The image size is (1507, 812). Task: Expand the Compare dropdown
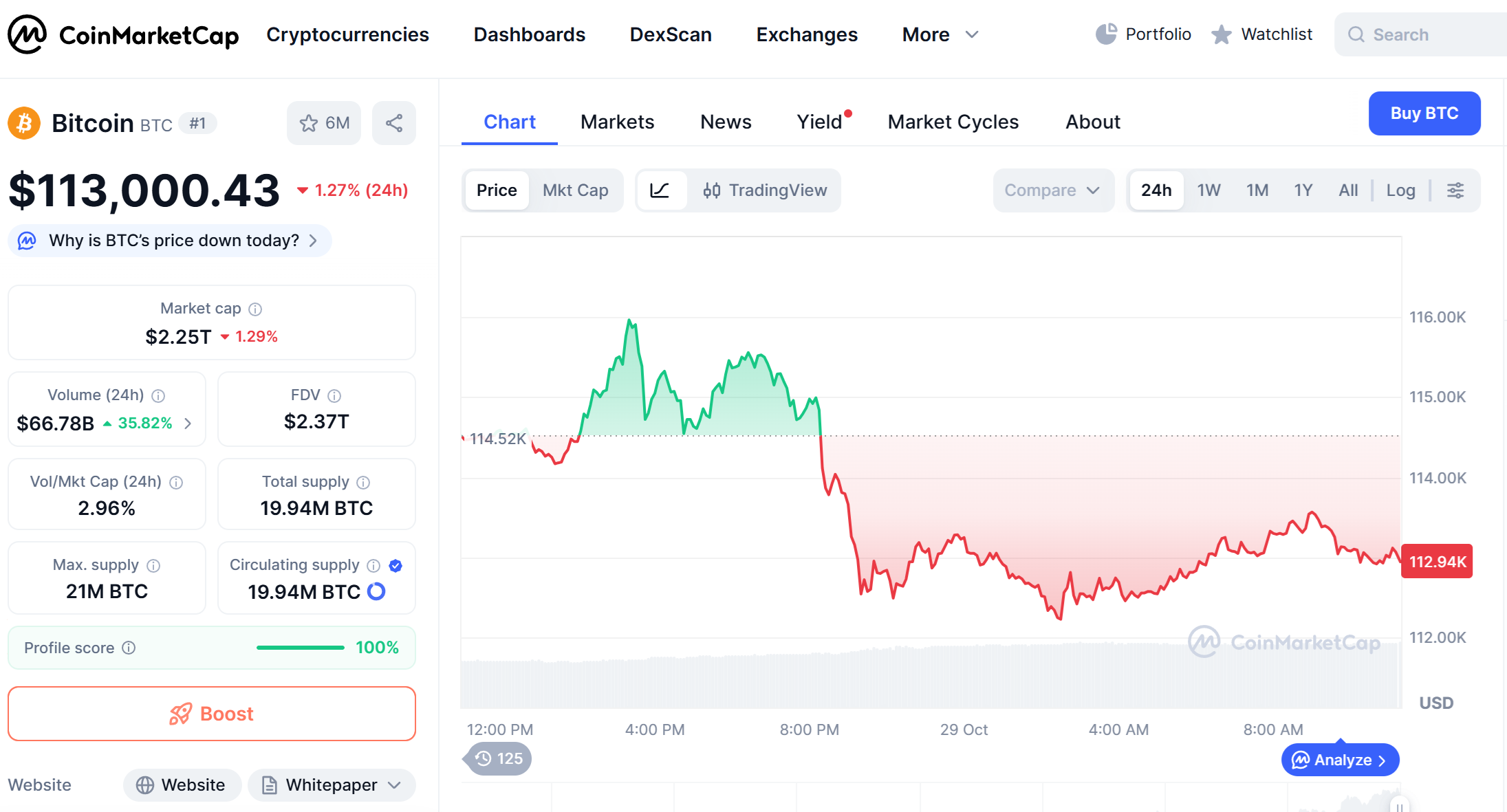coord(1052,190)
